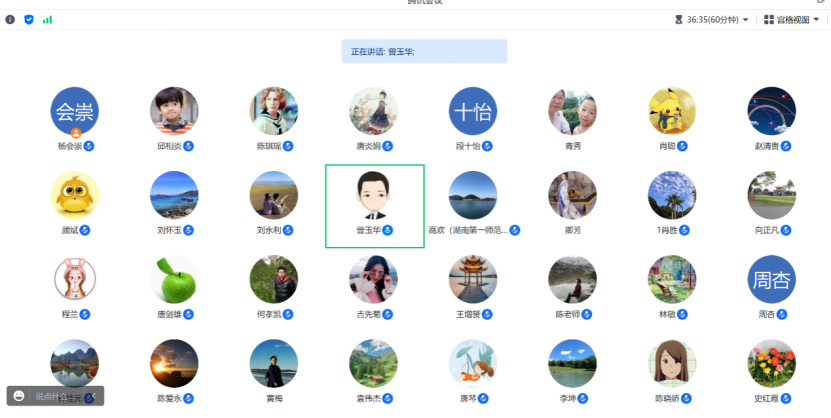Click the blue security shield icon

click(29, 19)
